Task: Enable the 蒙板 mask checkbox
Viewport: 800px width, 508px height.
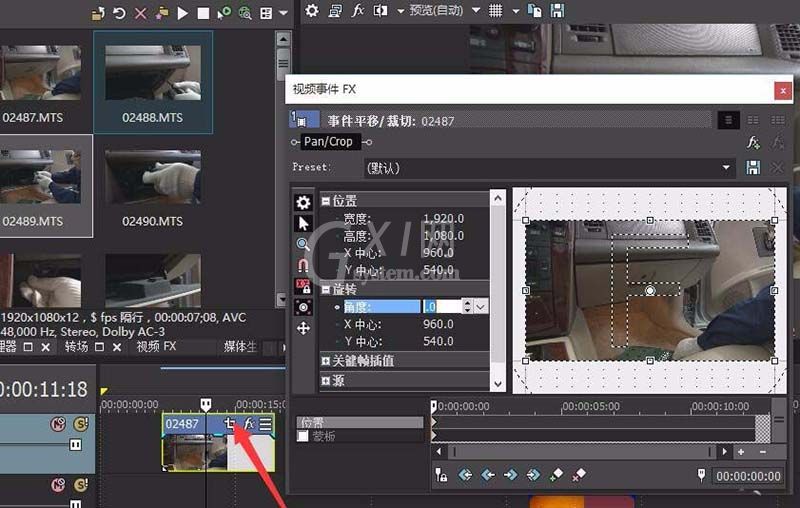Action: [303, 436]
